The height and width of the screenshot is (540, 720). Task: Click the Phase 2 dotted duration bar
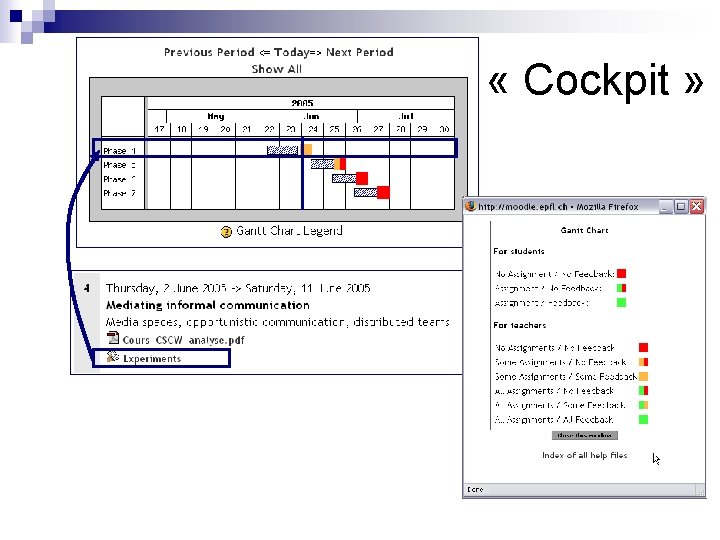coord(322,164)
